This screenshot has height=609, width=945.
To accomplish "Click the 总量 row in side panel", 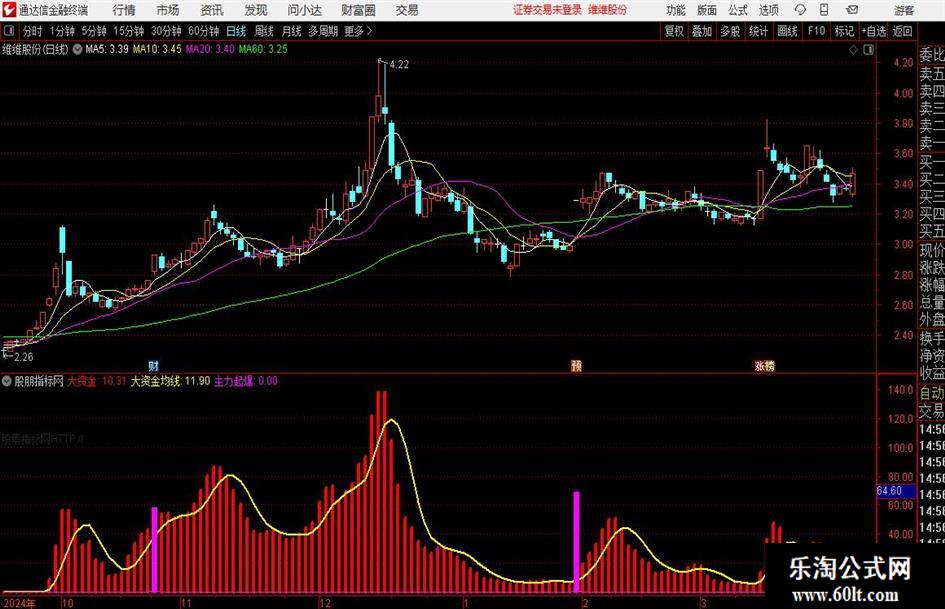I will (x=932, y=303).
